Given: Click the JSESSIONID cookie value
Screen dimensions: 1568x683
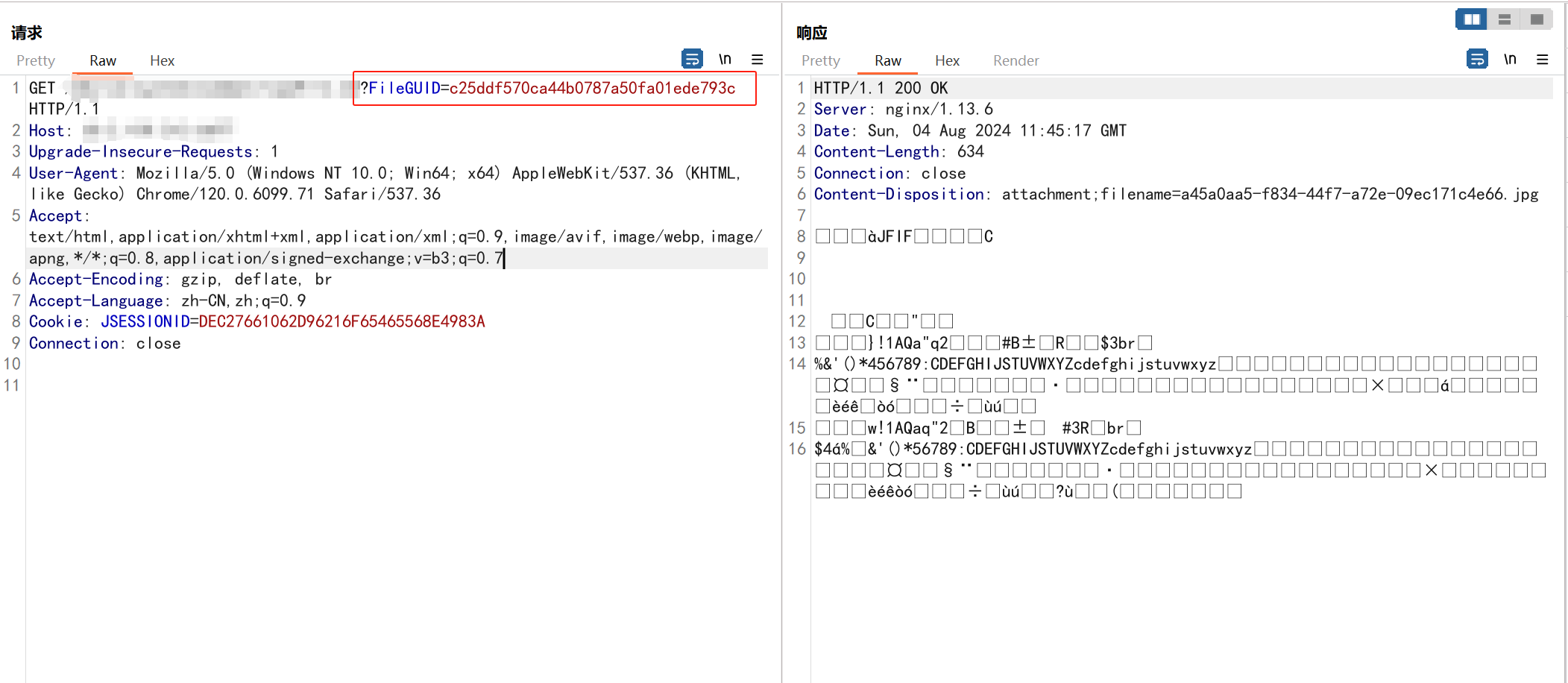Looking at the screenshot, I should click(x=341, y=321).
